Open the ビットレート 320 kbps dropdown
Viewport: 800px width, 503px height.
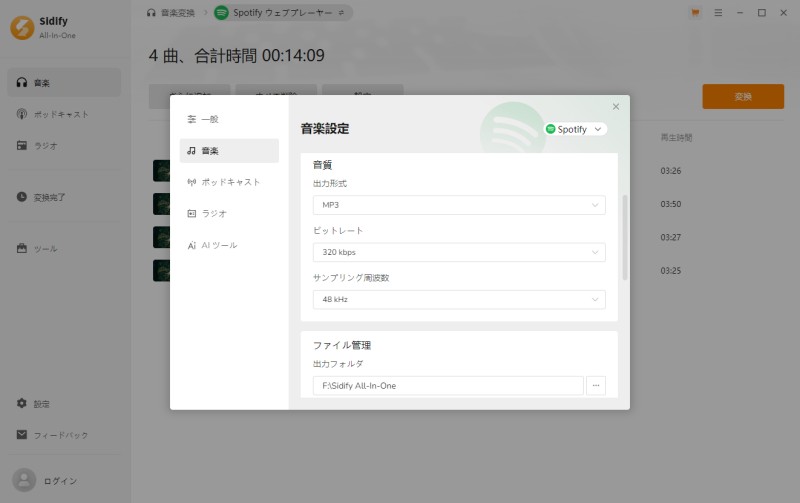click(459, 253)
